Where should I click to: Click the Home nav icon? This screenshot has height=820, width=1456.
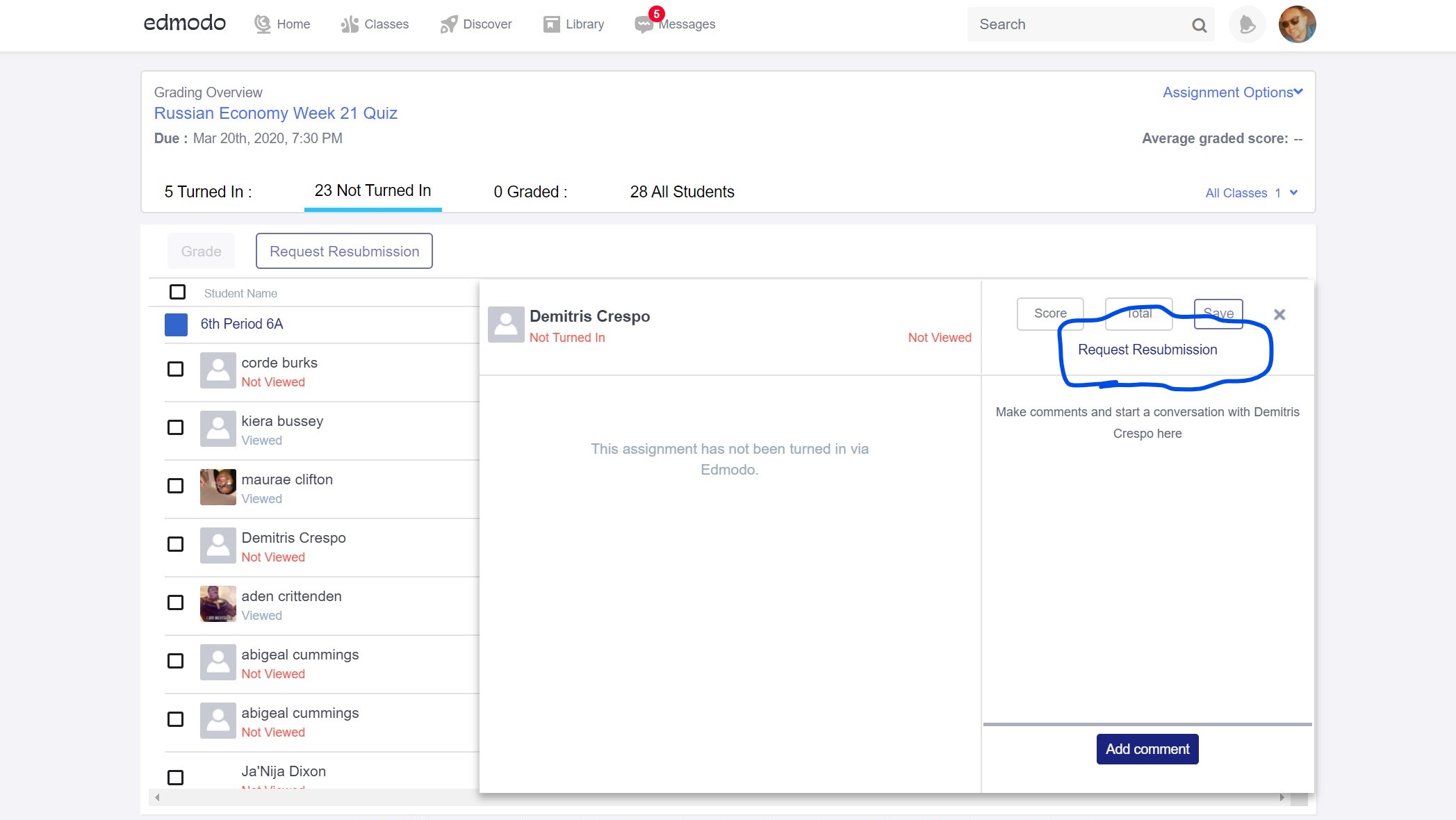click(x=262, y=24)
